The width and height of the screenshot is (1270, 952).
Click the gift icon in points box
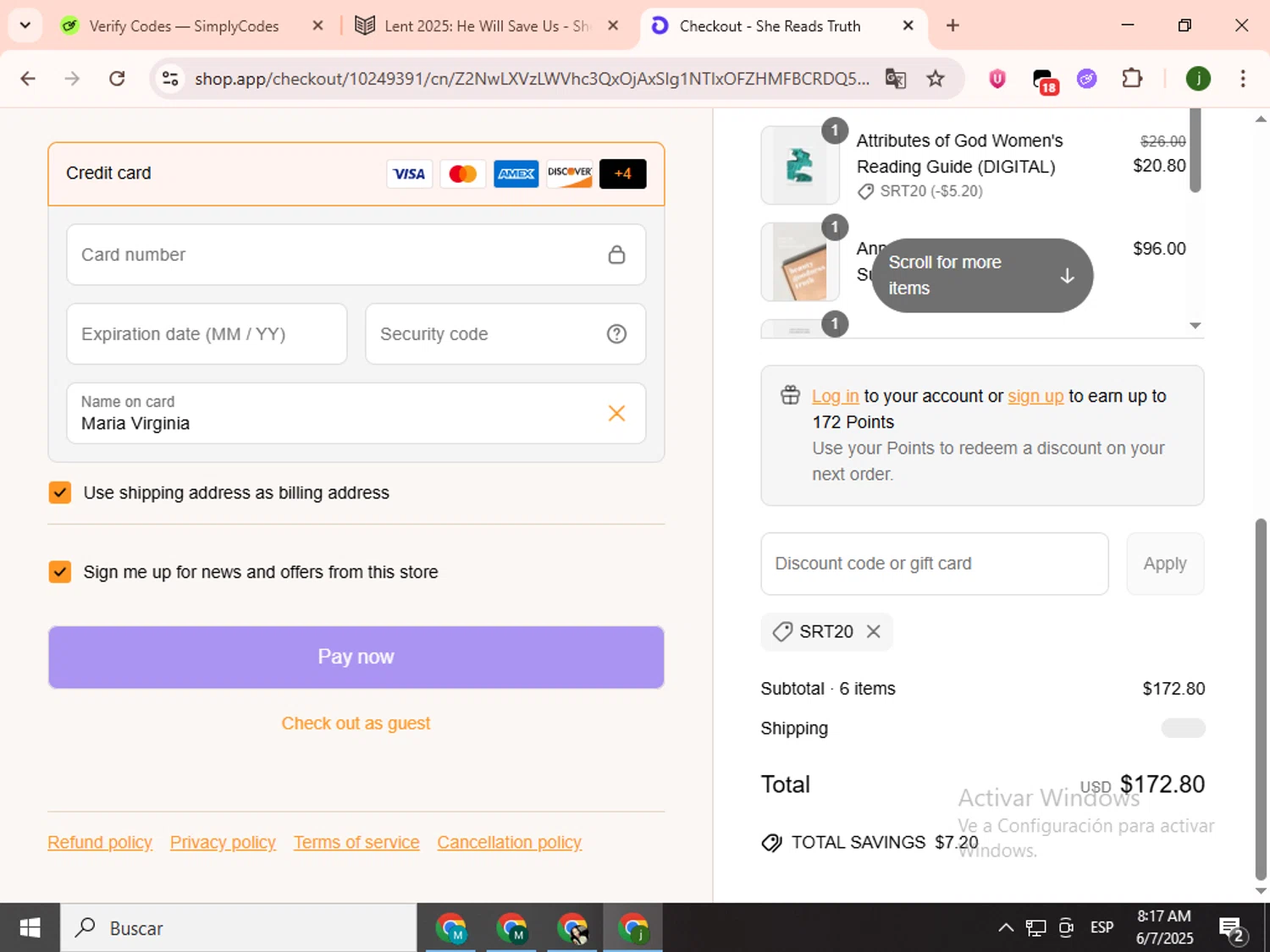(790, 395)
